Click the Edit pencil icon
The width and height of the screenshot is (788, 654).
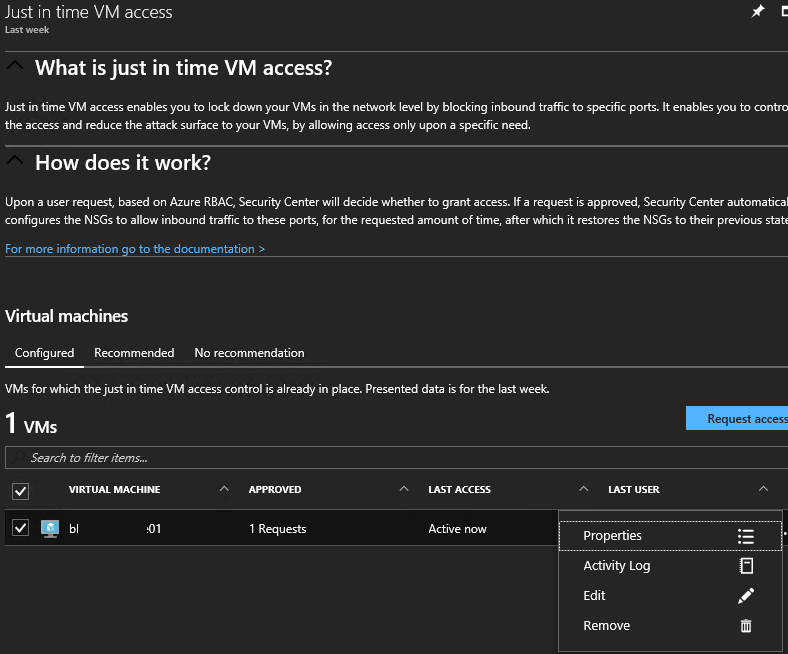(745, 596)
